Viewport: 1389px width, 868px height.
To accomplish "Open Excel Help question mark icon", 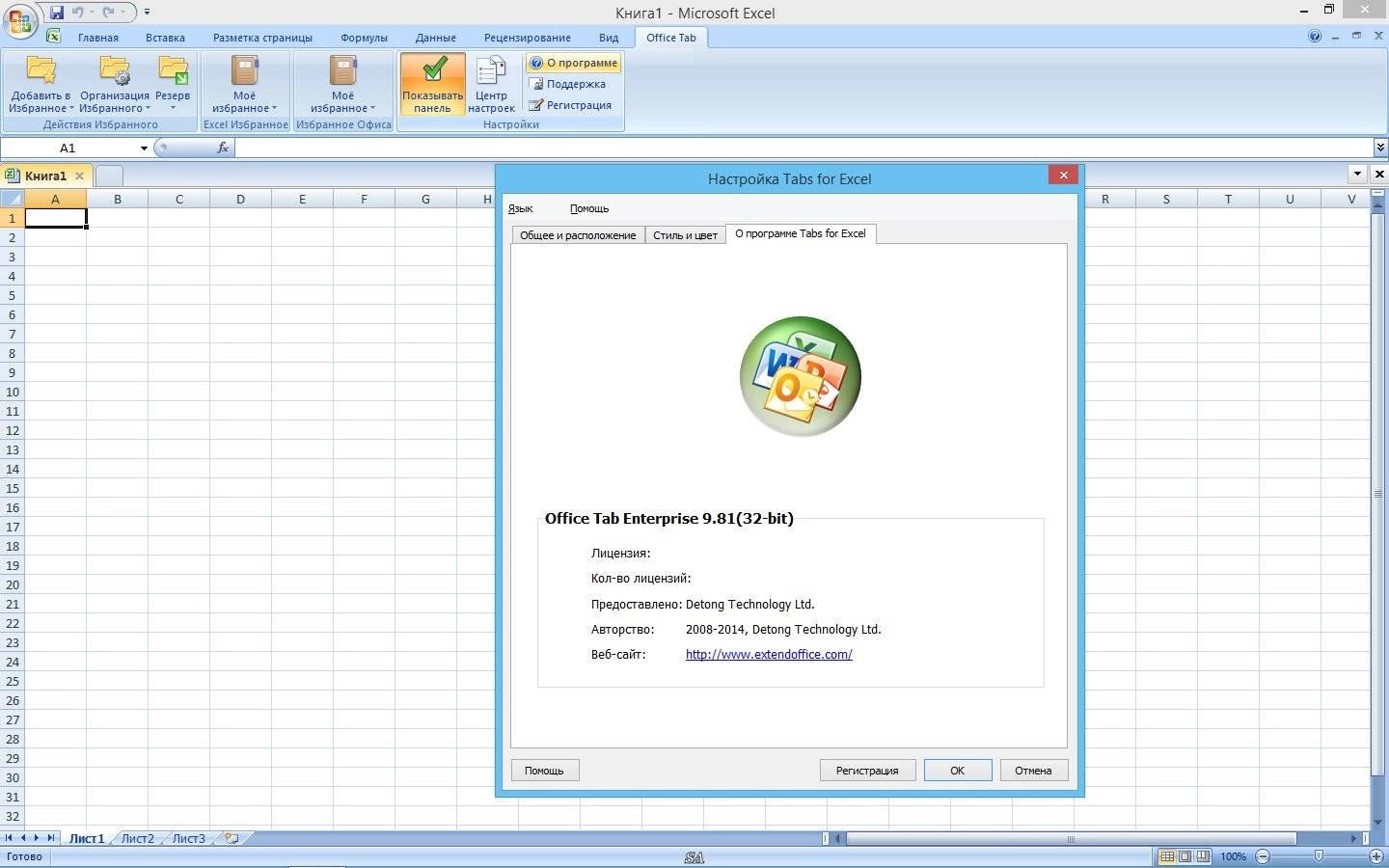I will point(1315,37).
